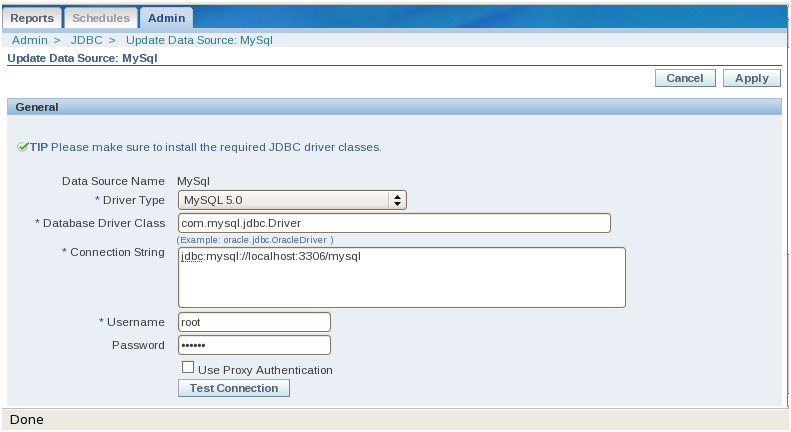The height and width of the screenshot is (432, 791).
Task: Go to Admin in the breadcrumb
Action: [29, 40]
